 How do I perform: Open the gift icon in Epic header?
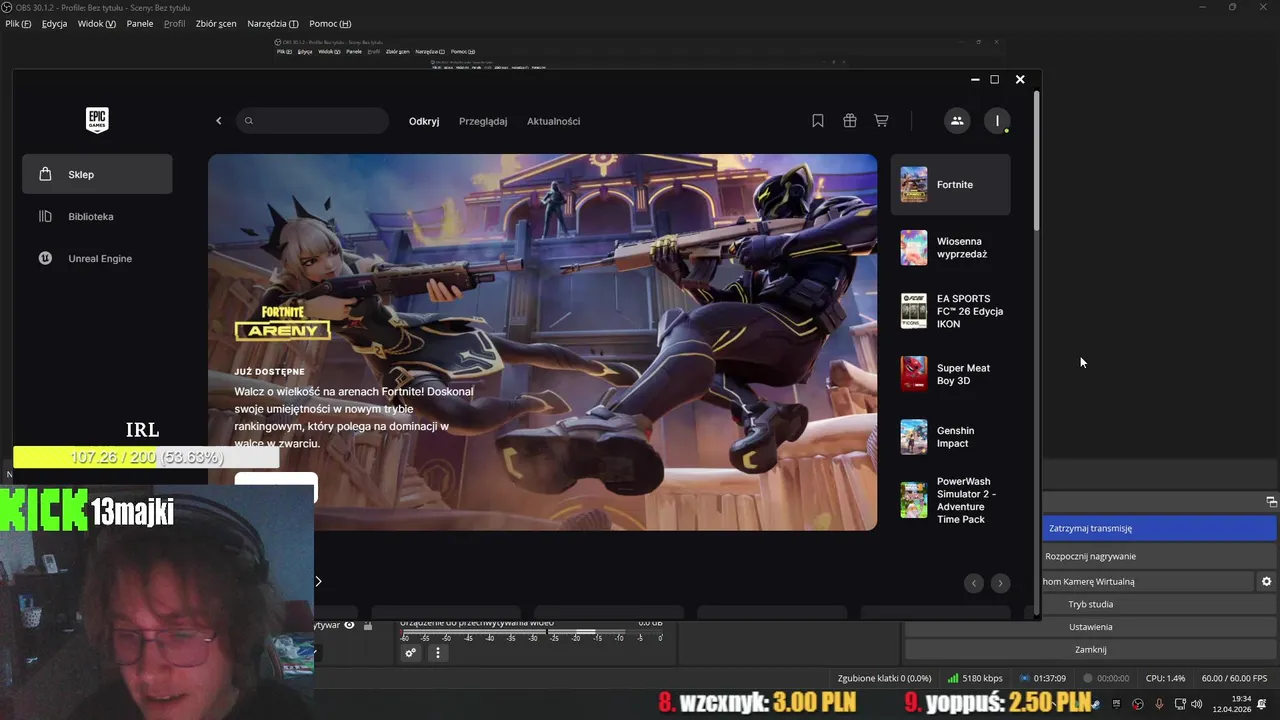click(x=850, y=121)
